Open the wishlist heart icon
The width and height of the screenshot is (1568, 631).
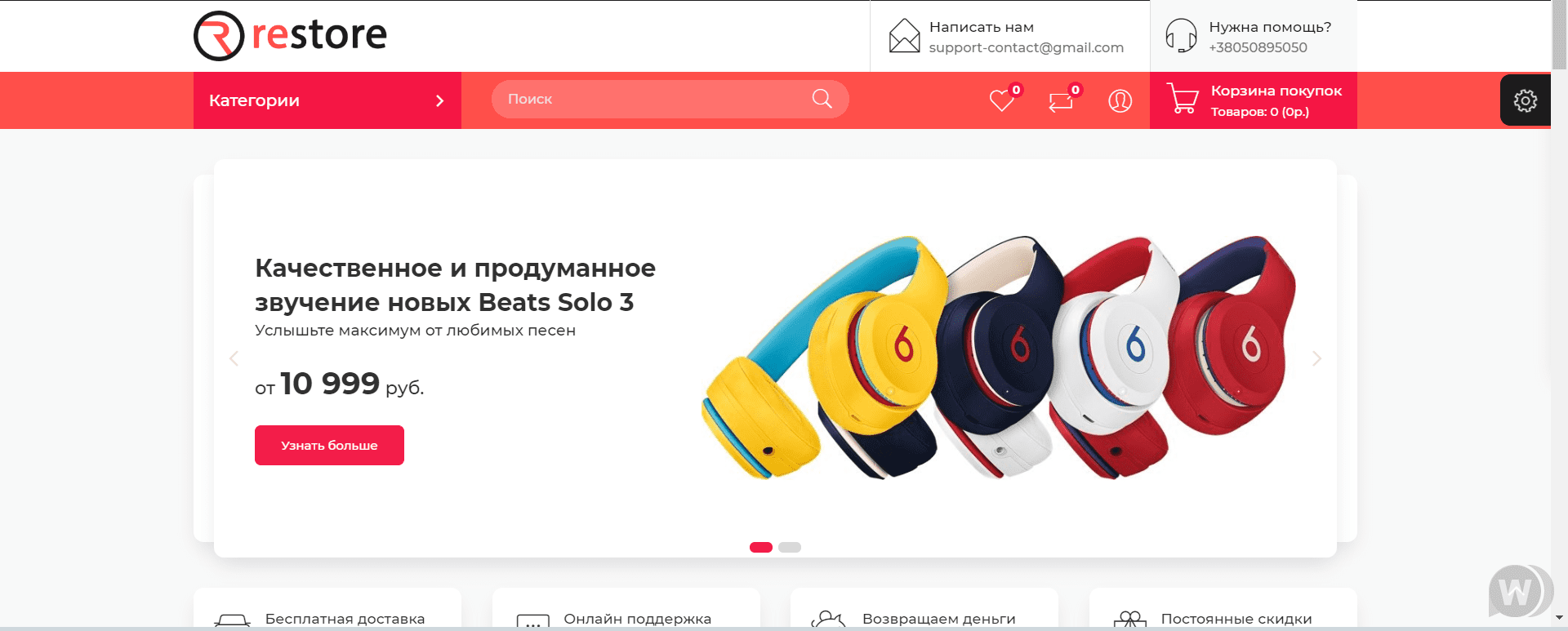[1001, 100]
